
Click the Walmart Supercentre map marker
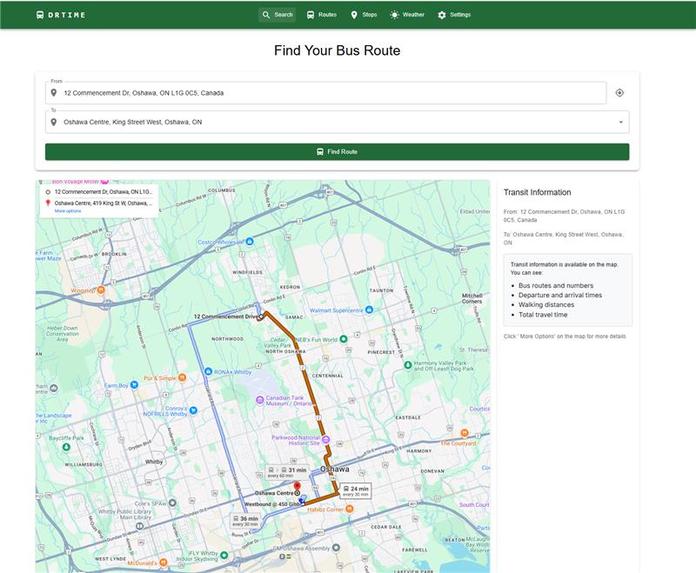click(x=369, y=310)
